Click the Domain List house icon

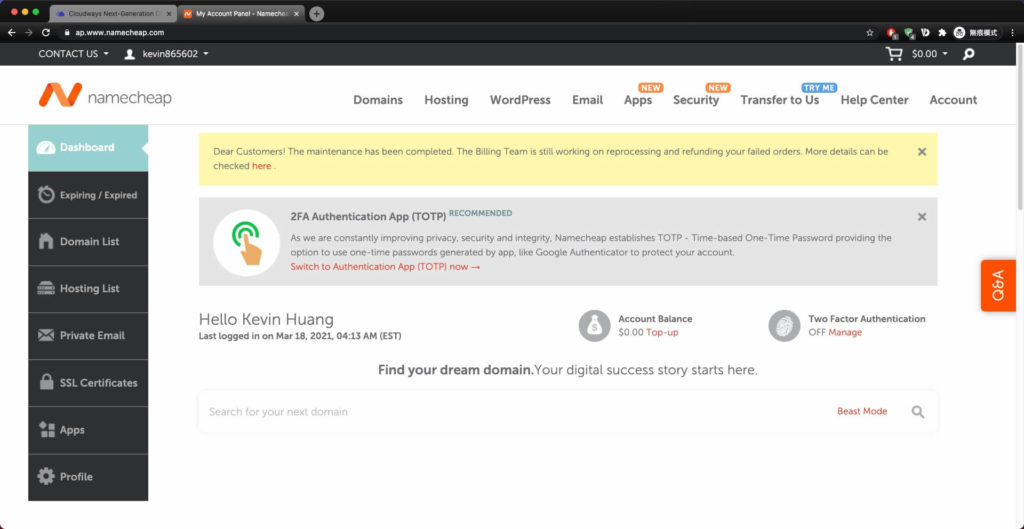pyautogui.click(x=46, y=241)
